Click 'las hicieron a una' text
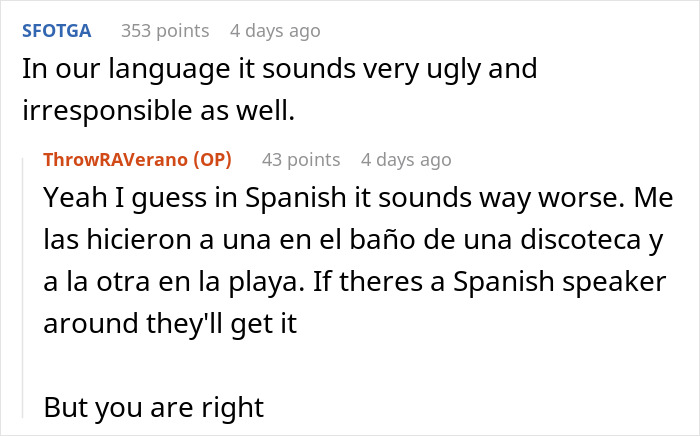The width and height of the screenshot is (700, 436). (157, 239)
